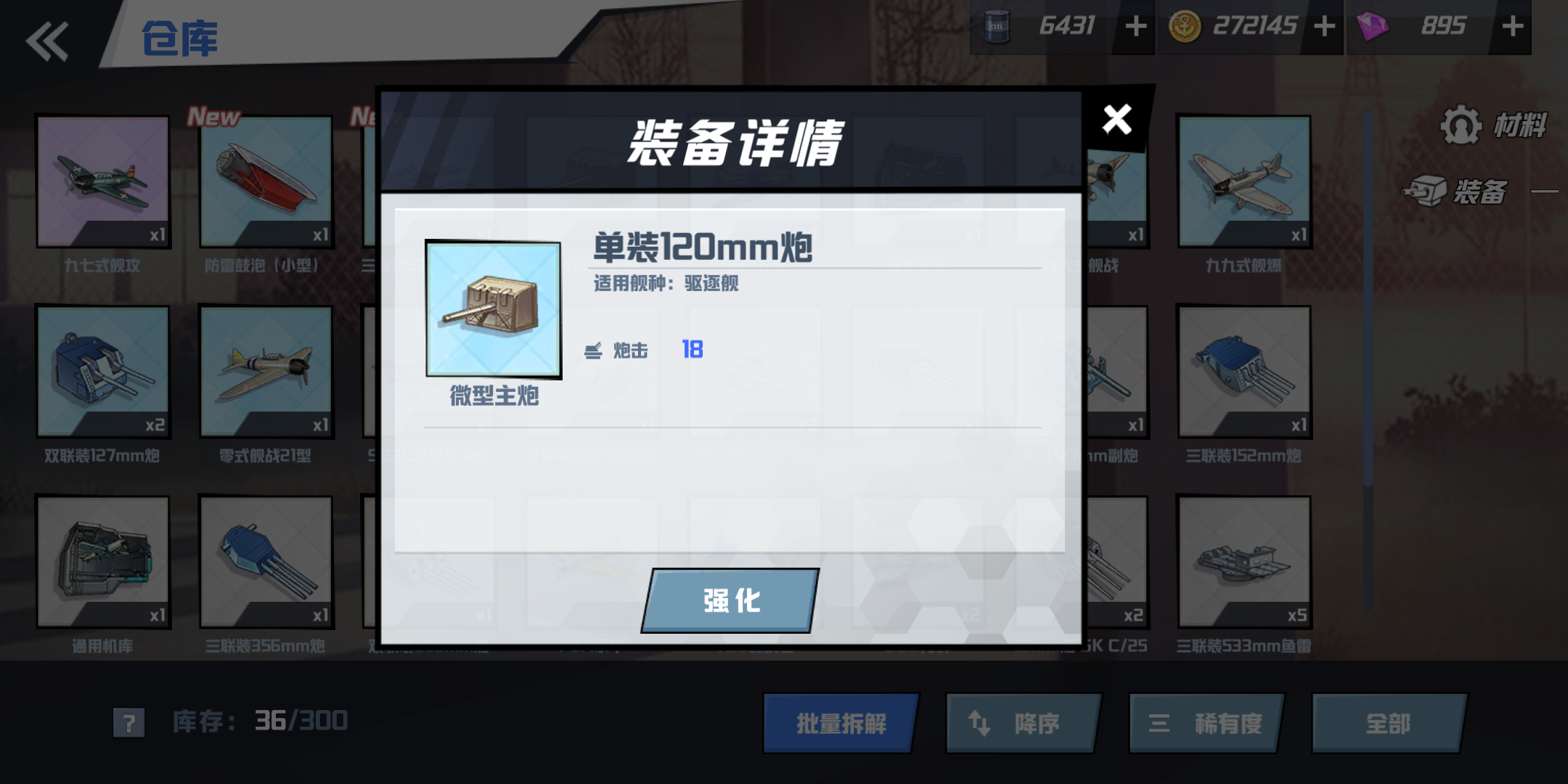Select the 三联装533mm鱼雷 item

coord(1244,562)
